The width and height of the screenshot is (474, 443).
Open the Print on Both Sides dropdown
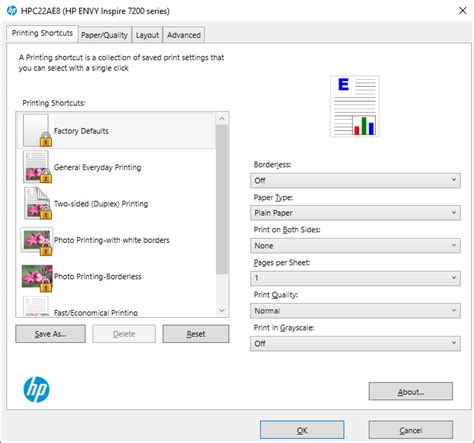click(x=355, y=245)
